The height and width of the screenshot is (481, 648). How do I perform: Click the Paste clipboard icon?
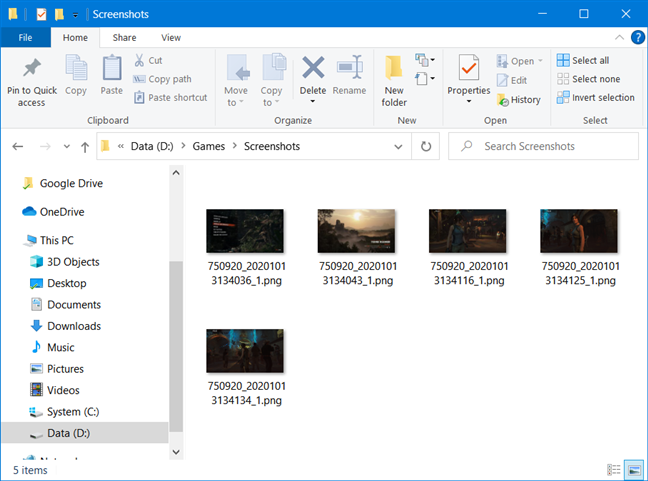112,67
